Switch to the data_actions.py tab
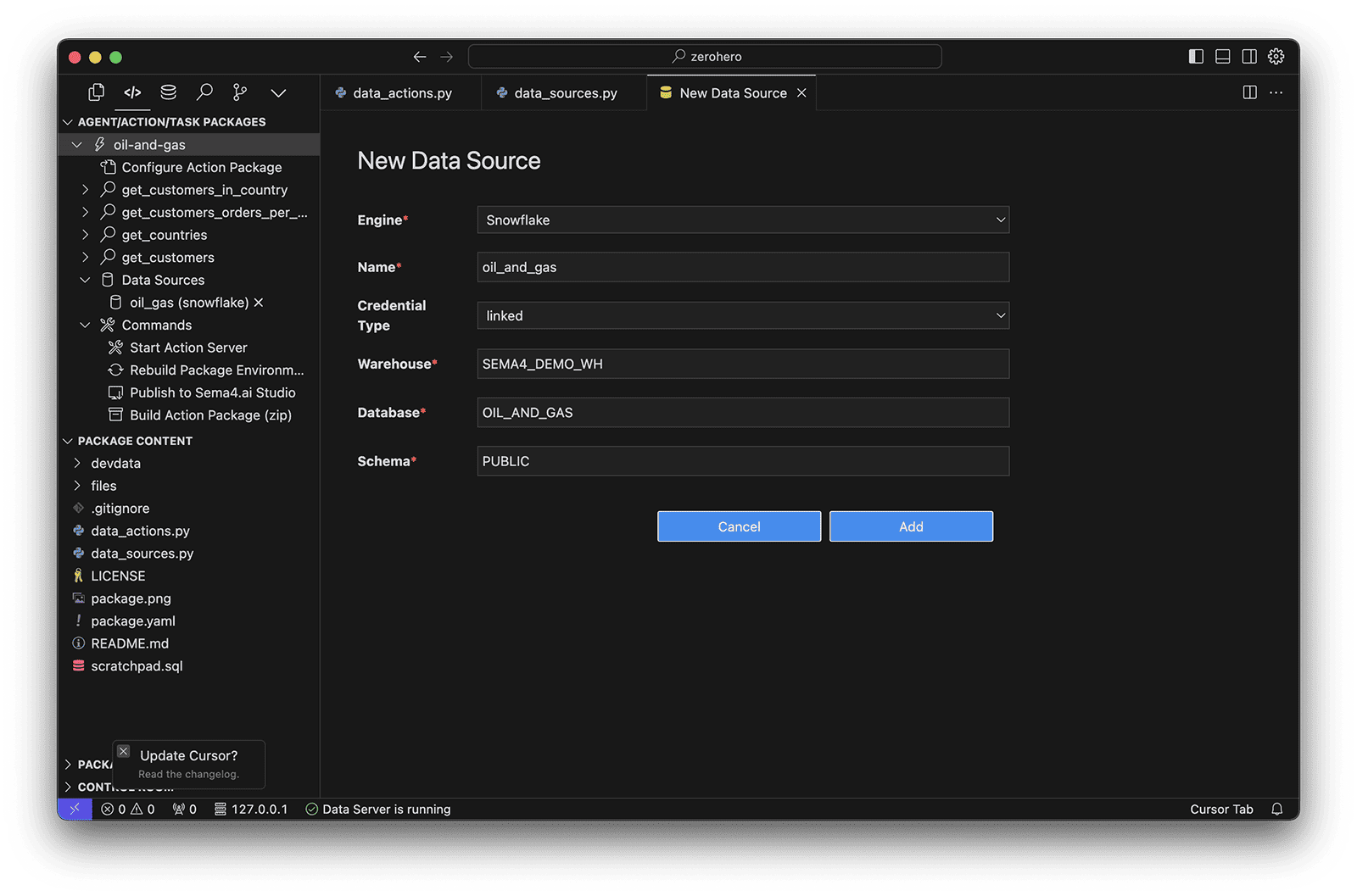Image resolution: width=1357 pixels, height=896 pixels. (400, 92)
